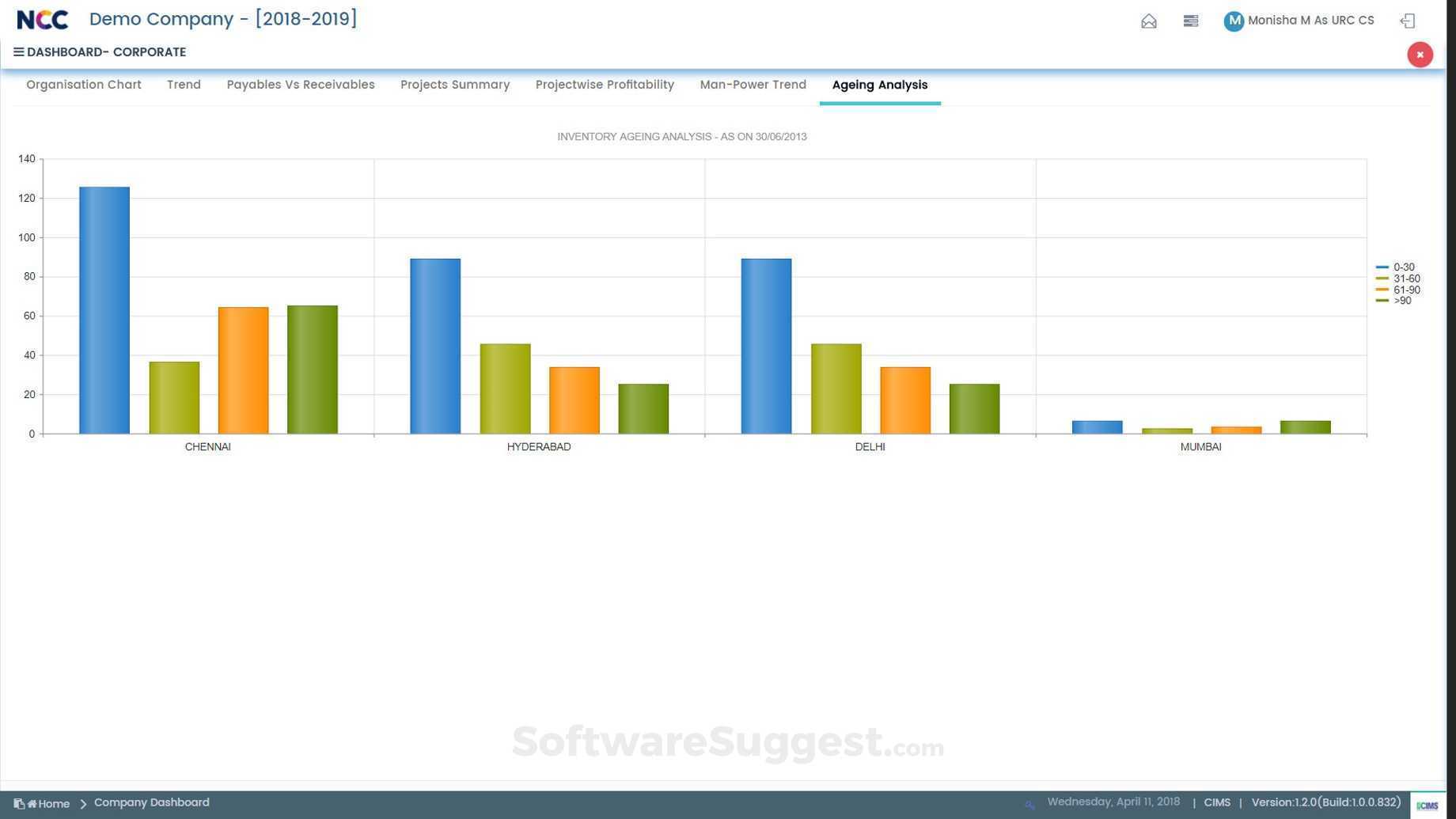Switch to the Trend tab
This screenshot has width=1456, height=819.
click(x=184, y=85)
